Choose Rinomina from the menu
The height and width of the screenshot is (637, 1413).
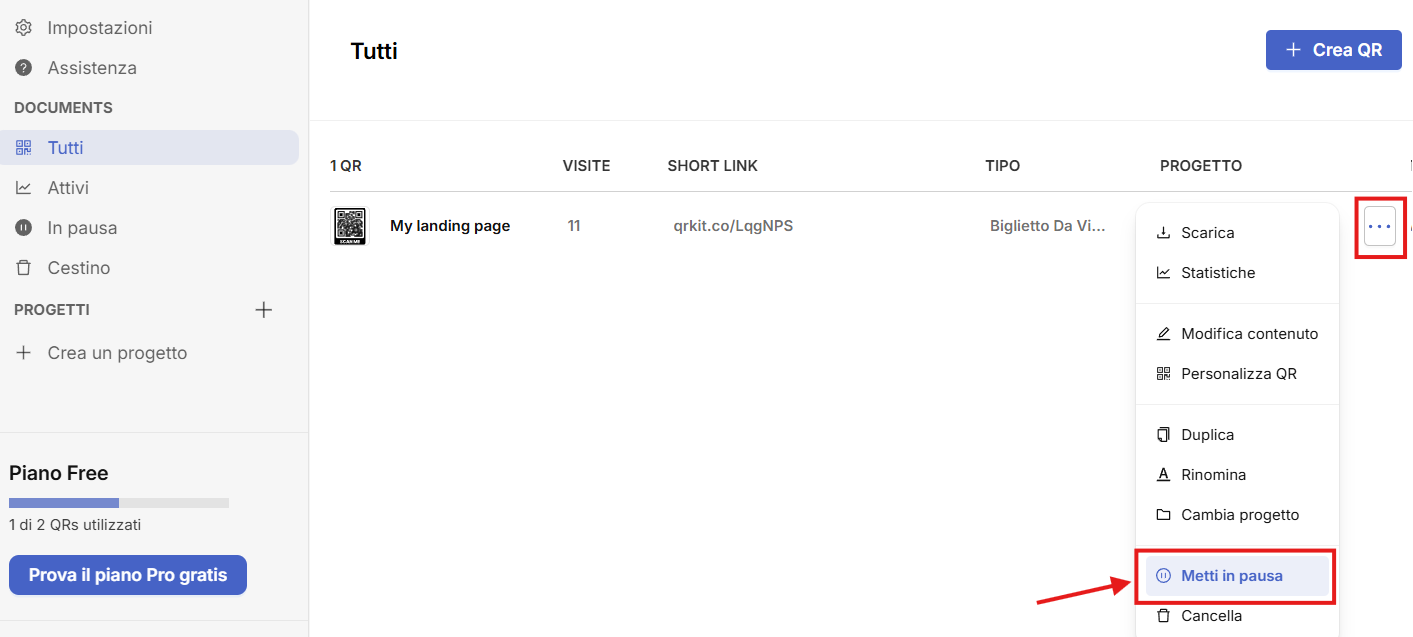click(1213, 475)
